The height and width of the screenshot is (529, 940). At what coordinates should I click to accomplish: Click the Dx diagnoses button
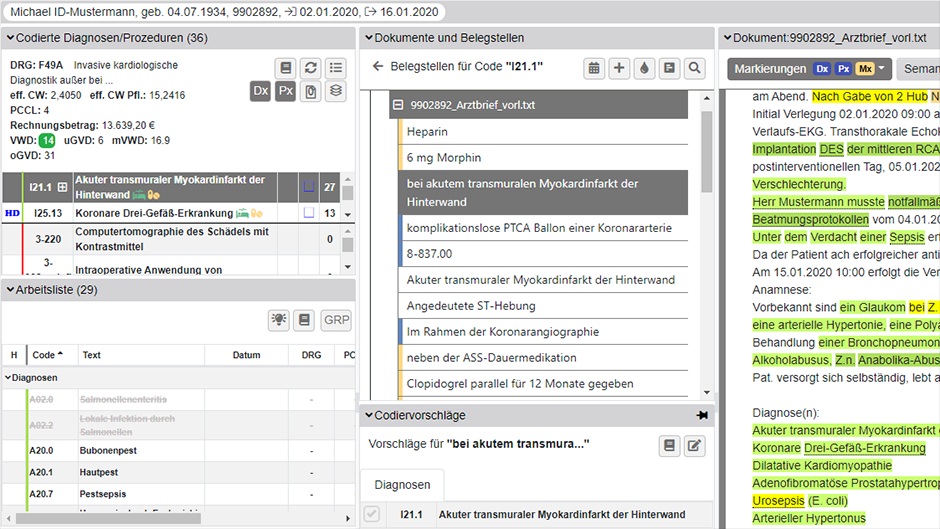point(261,91)
